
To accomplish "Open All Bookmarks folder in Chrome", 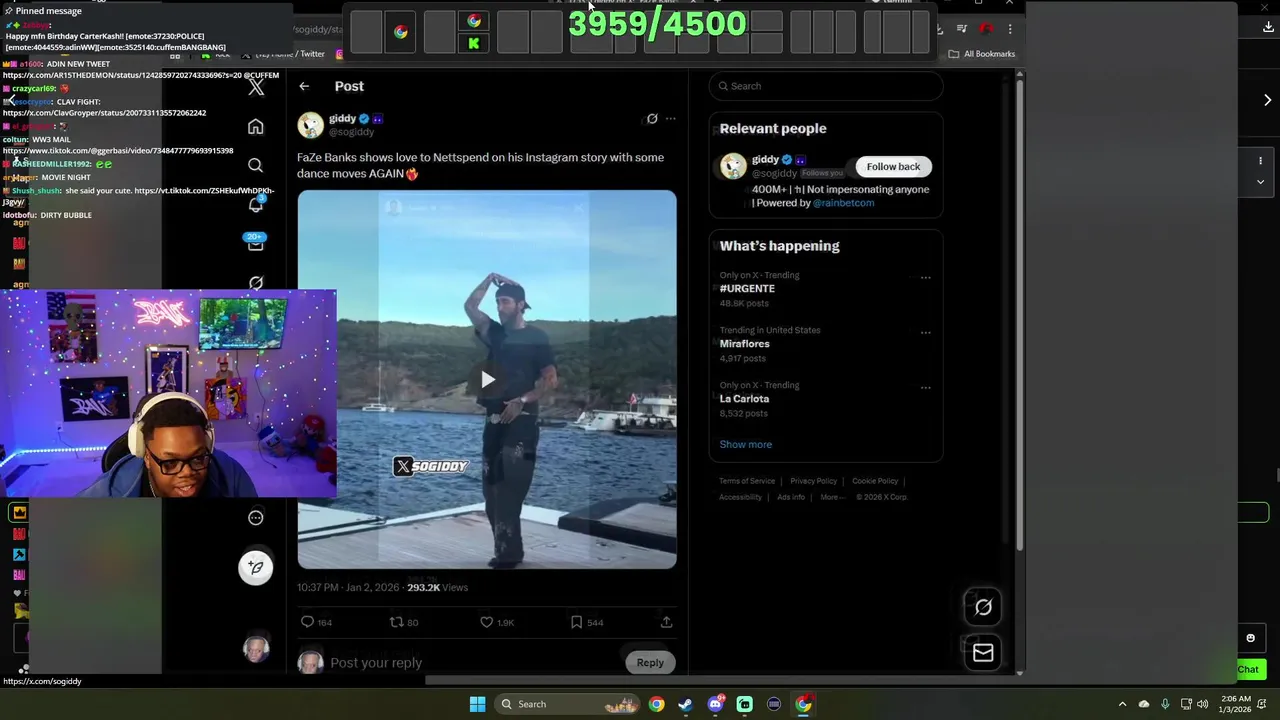I will tap(982, 54).
